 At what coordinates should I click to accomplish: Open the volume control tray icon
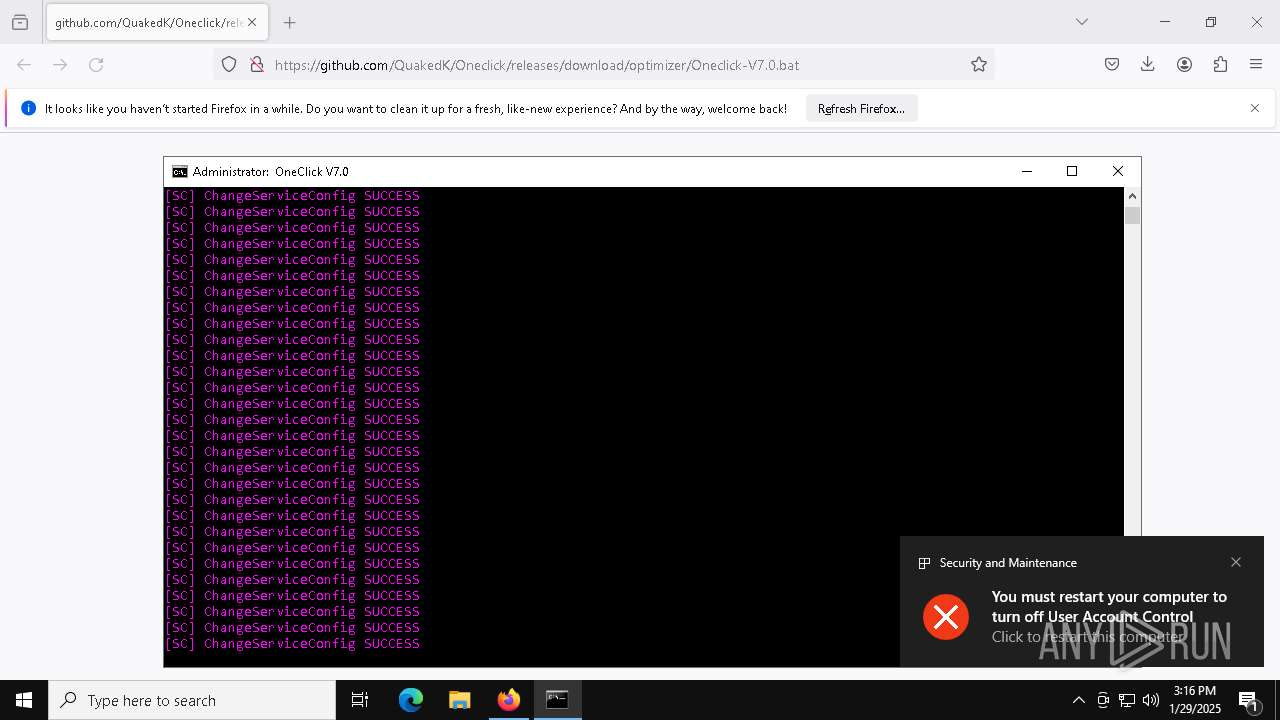pos(1151,700)
